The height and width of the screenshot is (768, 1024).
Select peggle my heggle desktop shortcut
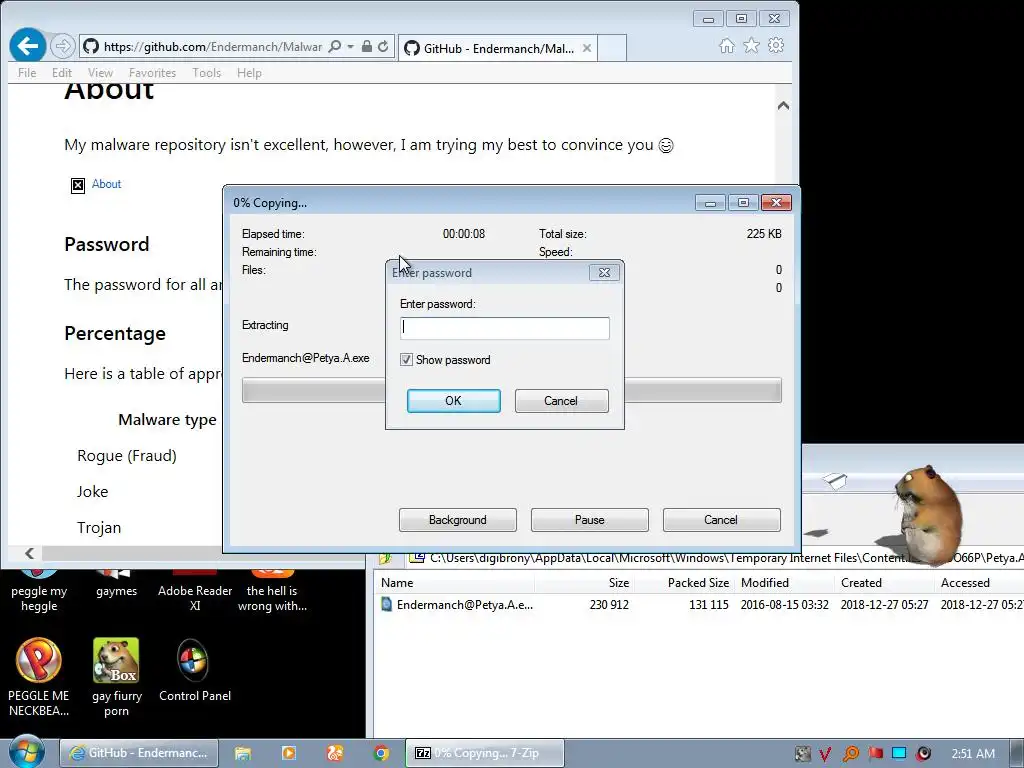pyautogui.click(x=39, y=591)
